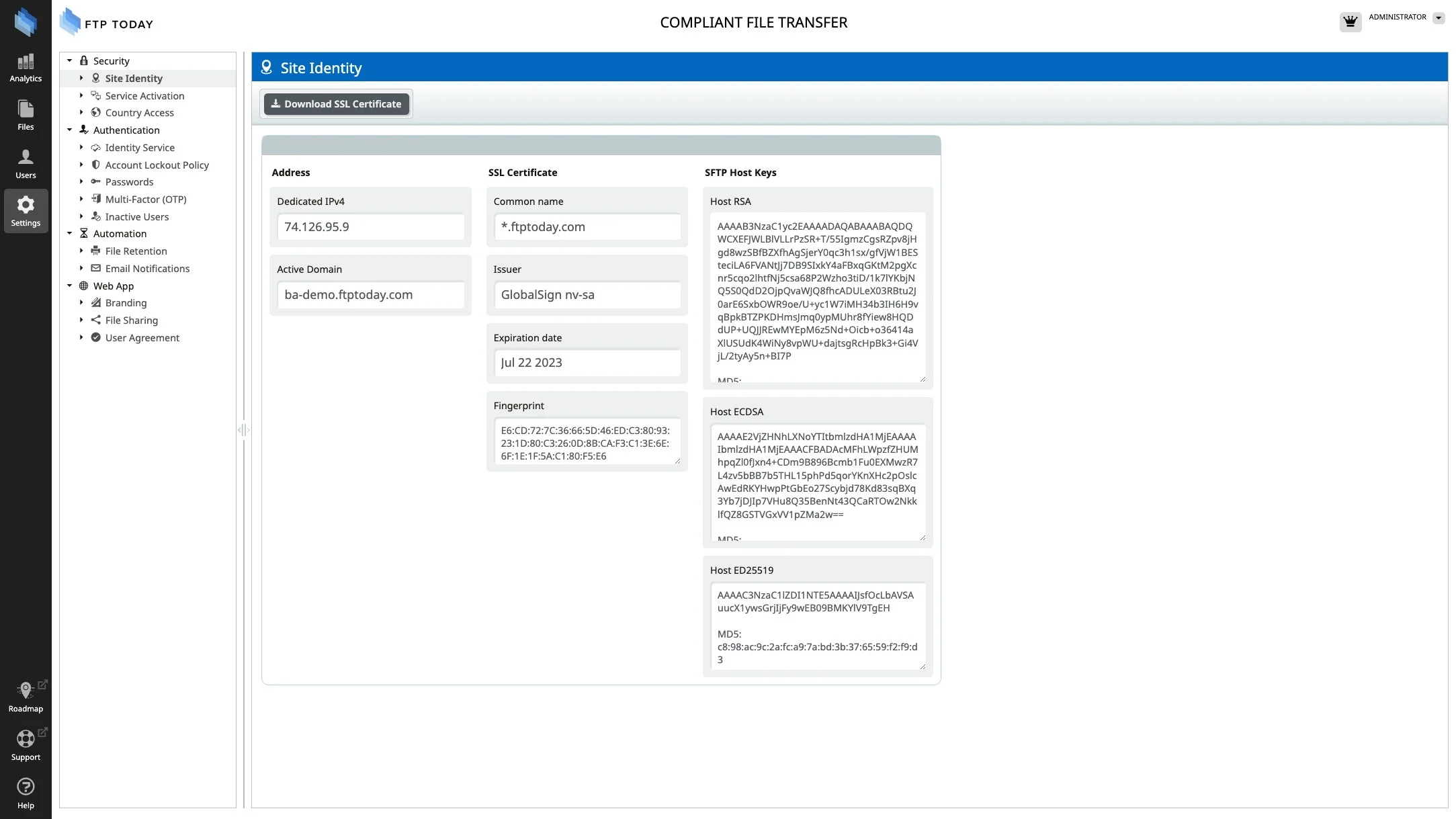Click the administrator crown icon

click(1350, 21)
